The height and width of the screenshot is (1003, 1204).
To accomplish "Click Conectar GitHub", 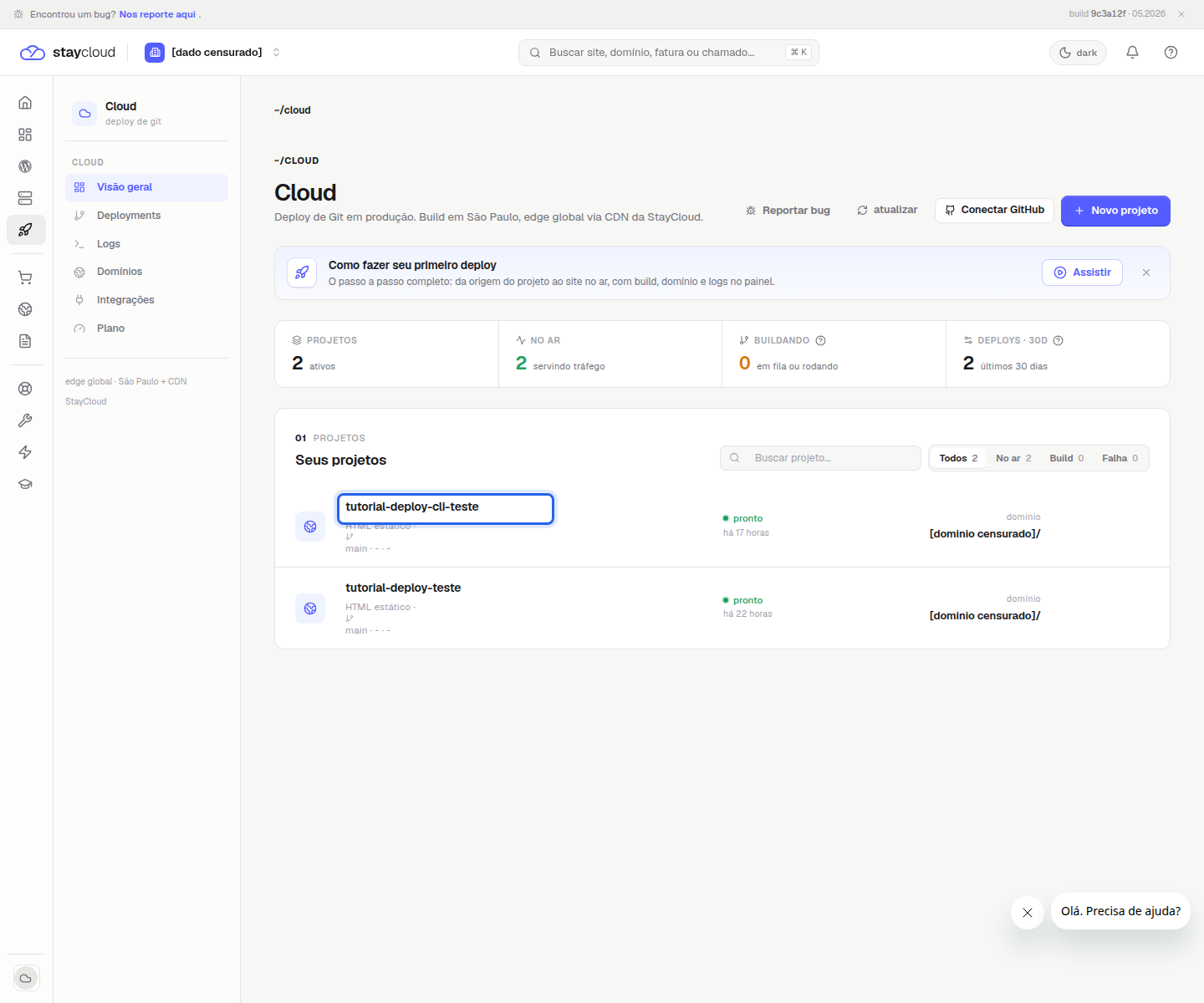I will 994,210.
